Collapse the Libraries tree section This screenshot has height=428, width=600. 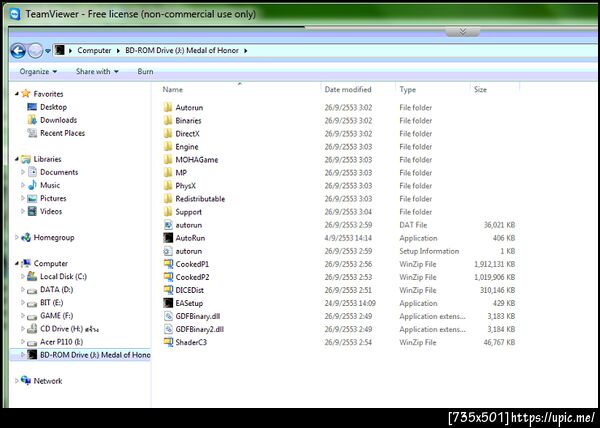tap(16, 159)
